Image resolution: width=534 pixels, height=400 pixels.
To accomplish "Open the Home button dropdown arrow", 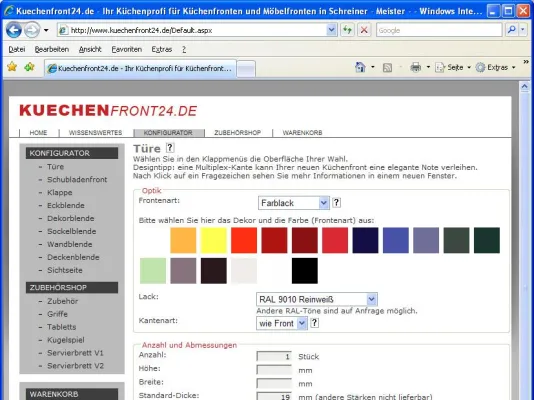I will [373, 67].
